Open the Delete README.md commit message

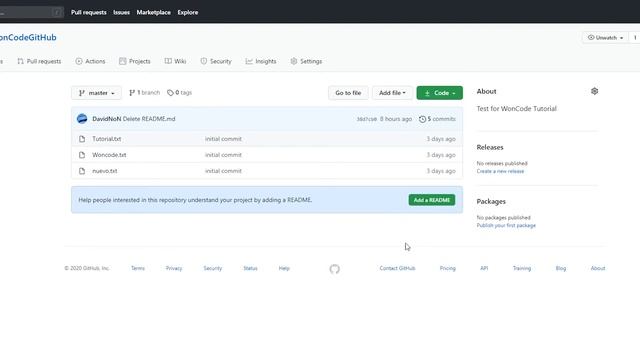tap(149, 119)
